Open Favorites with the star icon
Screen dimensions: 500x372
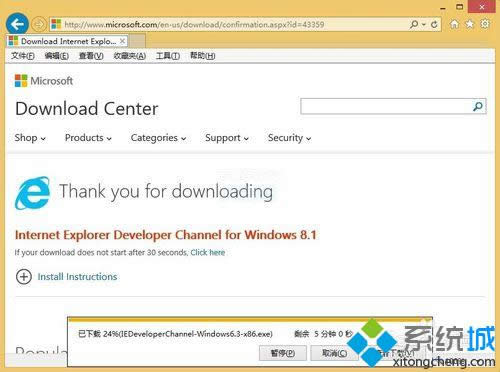pos(469,24)
